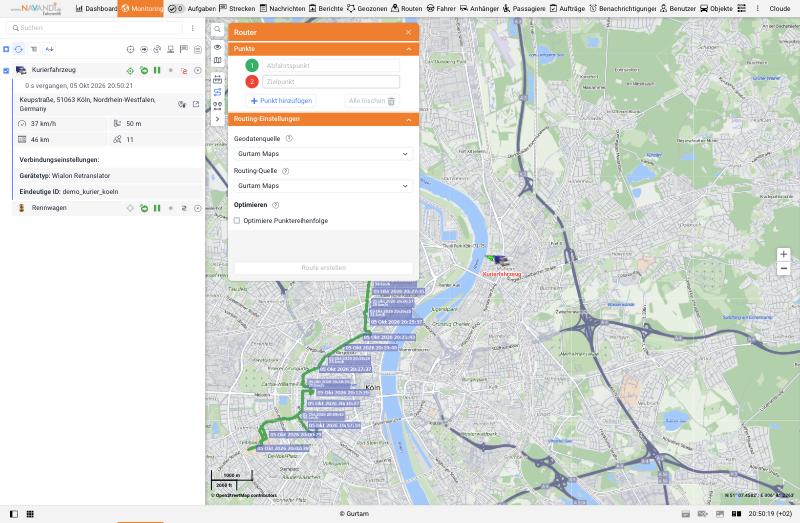
Task: Close the Router panel
Action: (409, 32)
